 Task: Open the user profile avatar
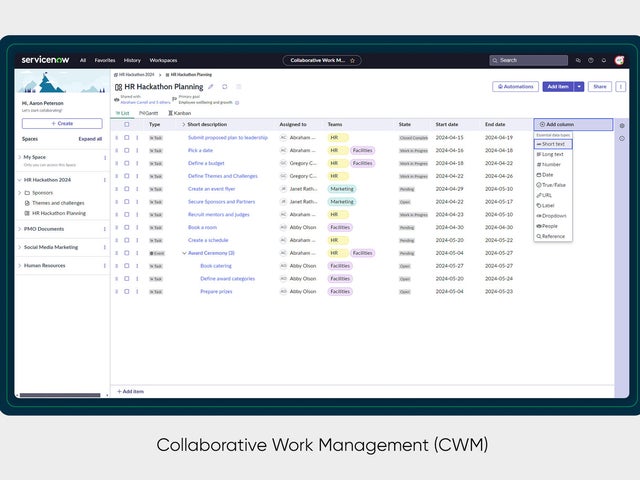click(x=619, y=60)
